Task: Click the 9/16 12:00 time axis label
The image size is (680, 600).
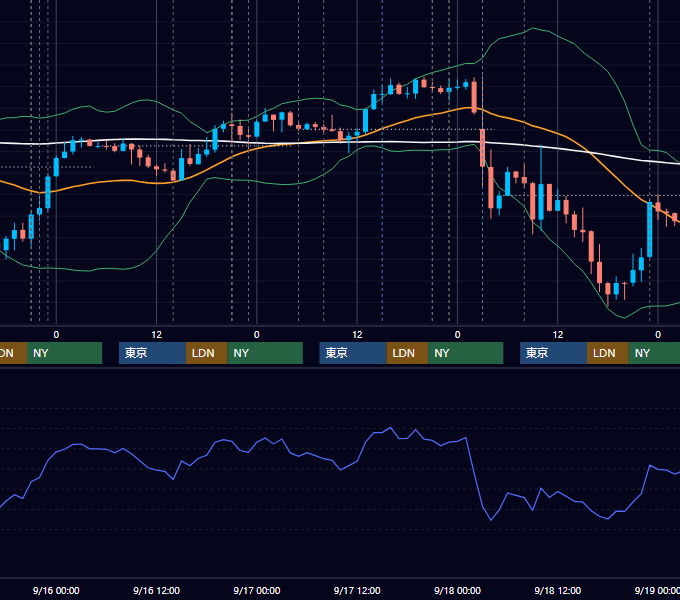Action: coord(157,590)
